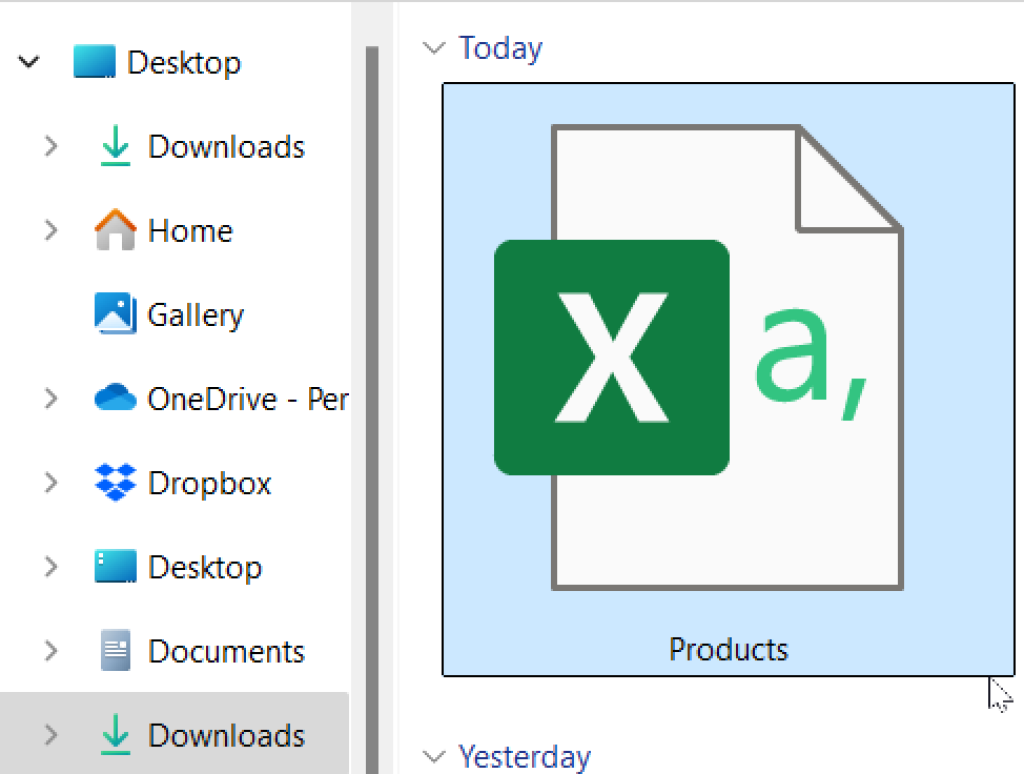Select the Products file thumbnail
The height and width of the screenshot is (774, 1024).
point(728,378)
